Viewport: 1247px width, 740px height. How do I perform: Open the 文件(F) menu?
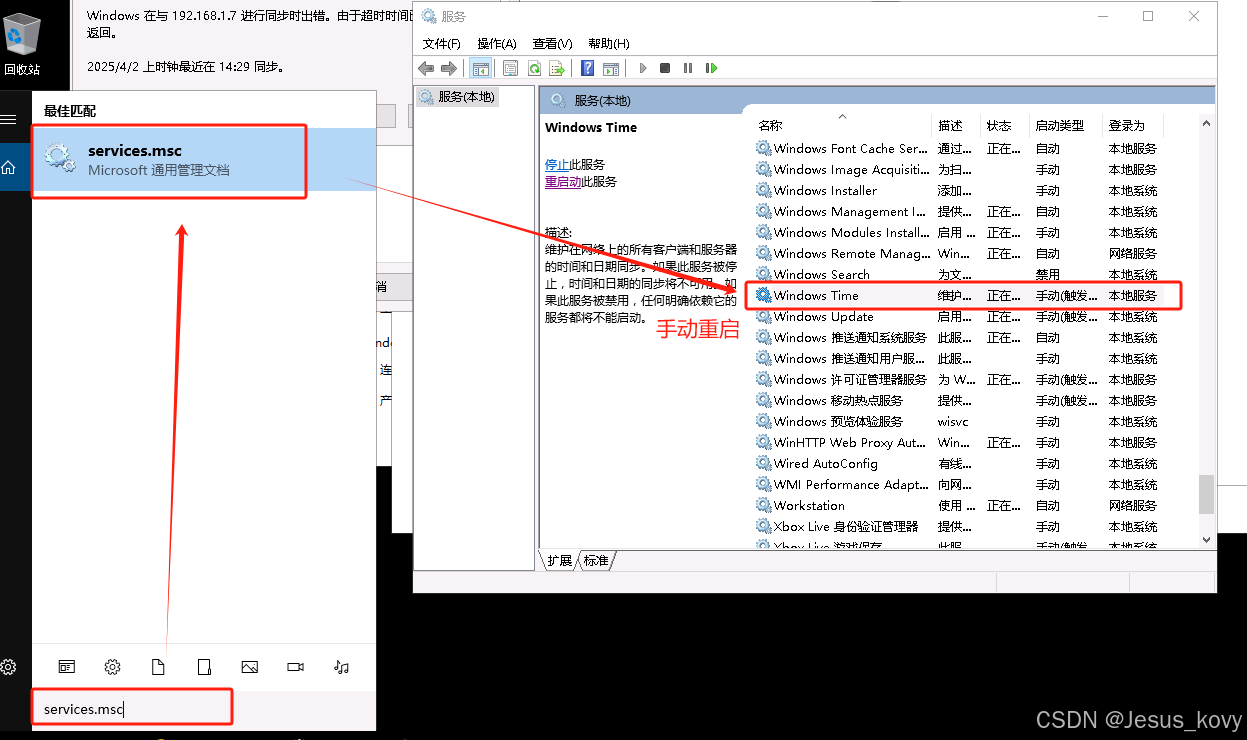coord(442,44)
